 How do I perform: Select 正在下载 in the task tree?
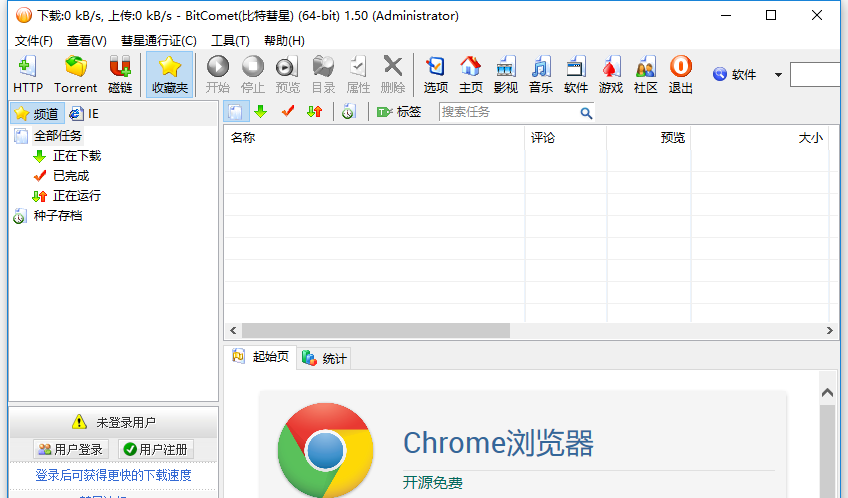(x=76, y=156)
